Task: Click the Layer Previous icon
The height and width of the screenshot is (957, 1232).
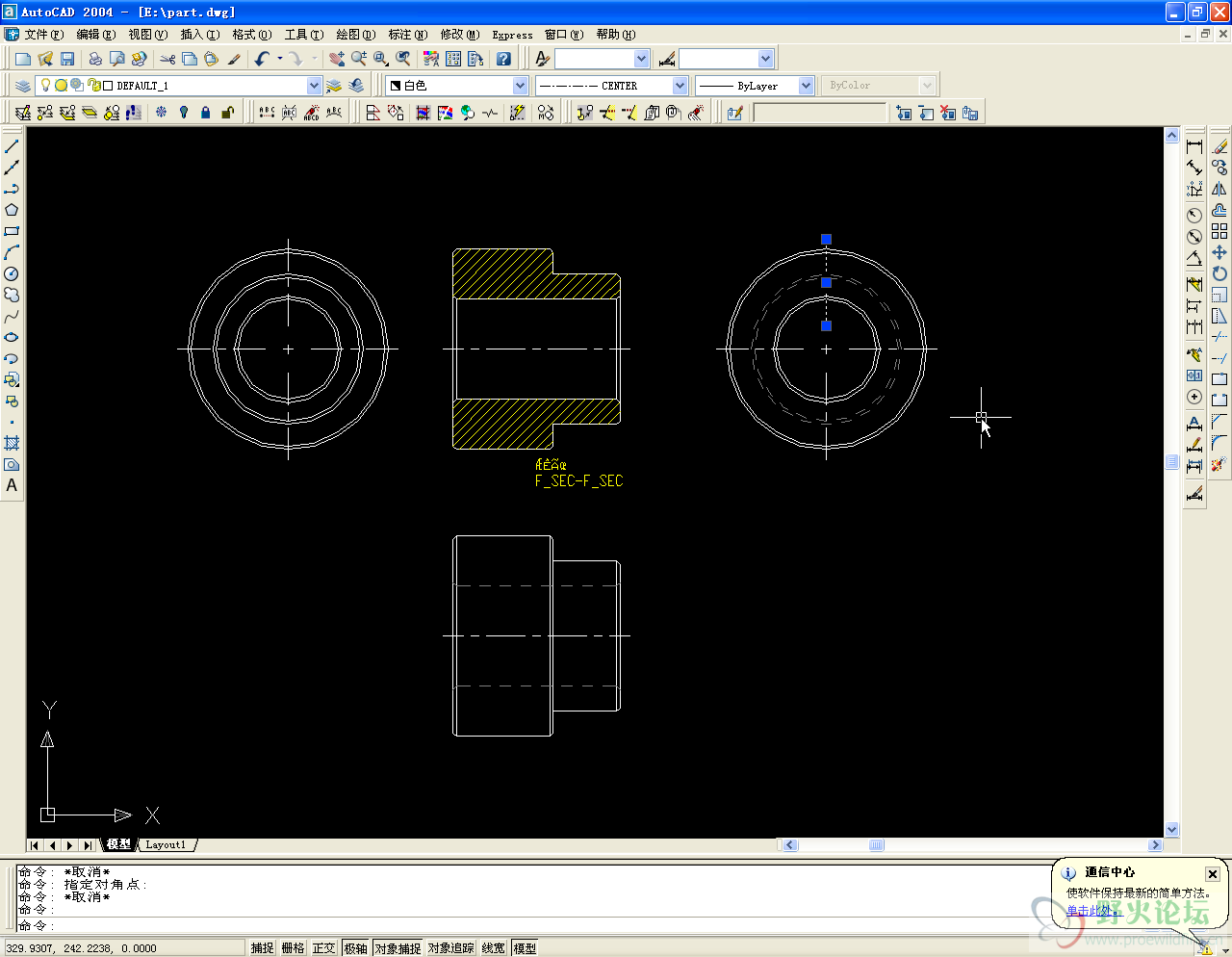Action: (x=356, y=86)
